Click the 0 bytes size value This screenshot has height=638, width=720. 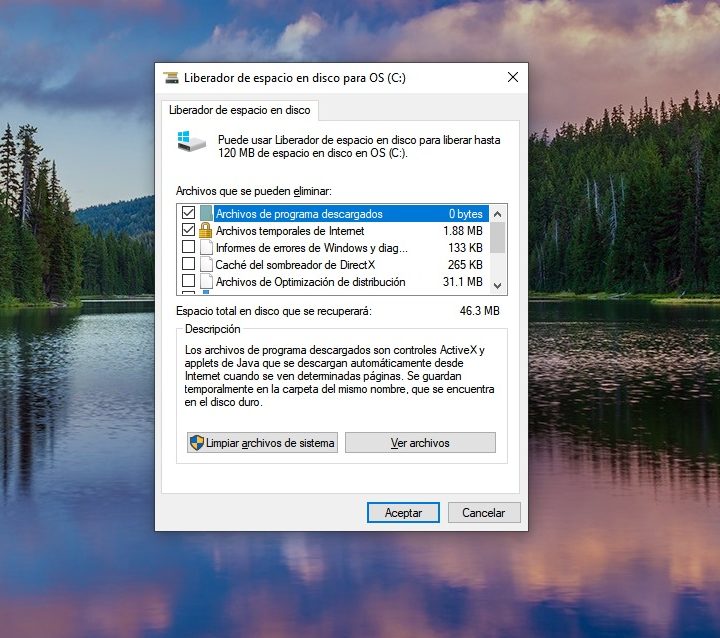(466, 214)
